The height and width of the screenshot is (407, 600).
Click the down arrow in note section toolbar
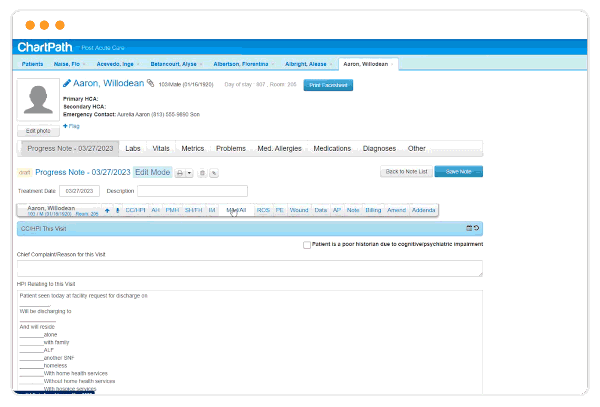pos(117,210)
